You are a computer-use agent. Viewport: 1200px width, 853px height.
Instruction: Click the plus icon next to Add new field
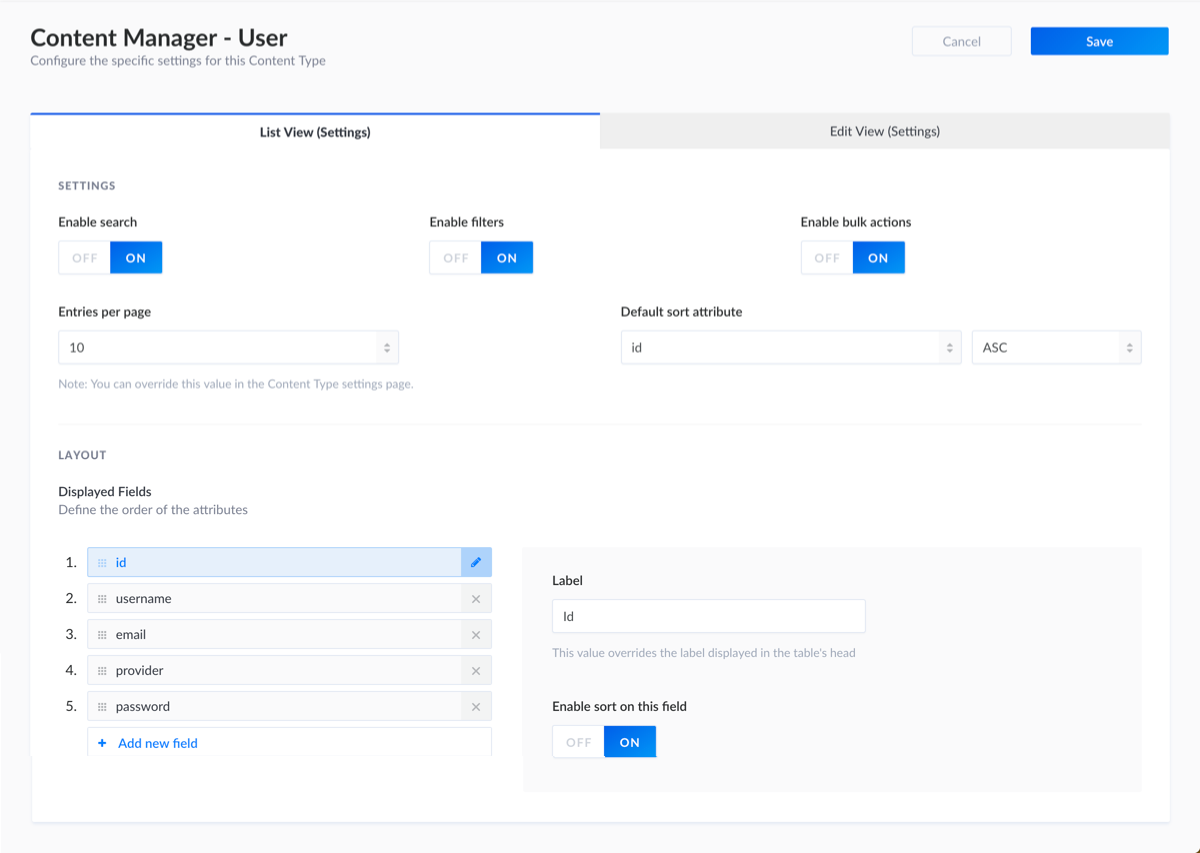point(100,742)
